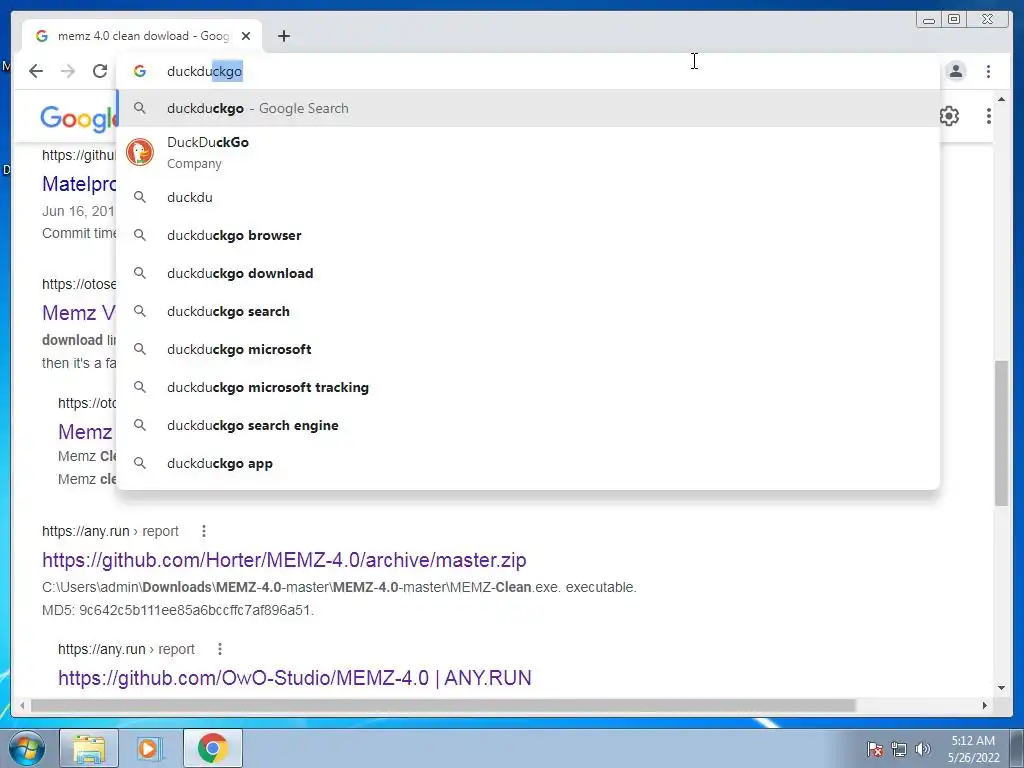Click the Chrome taskbar icon

212,748
